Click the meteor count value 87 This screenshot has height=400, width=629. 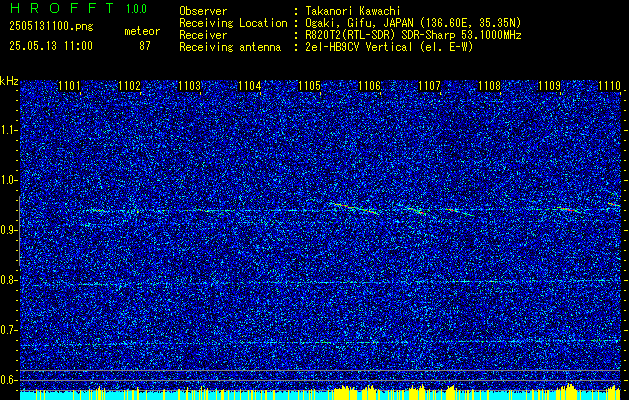[x=145, y=46]
